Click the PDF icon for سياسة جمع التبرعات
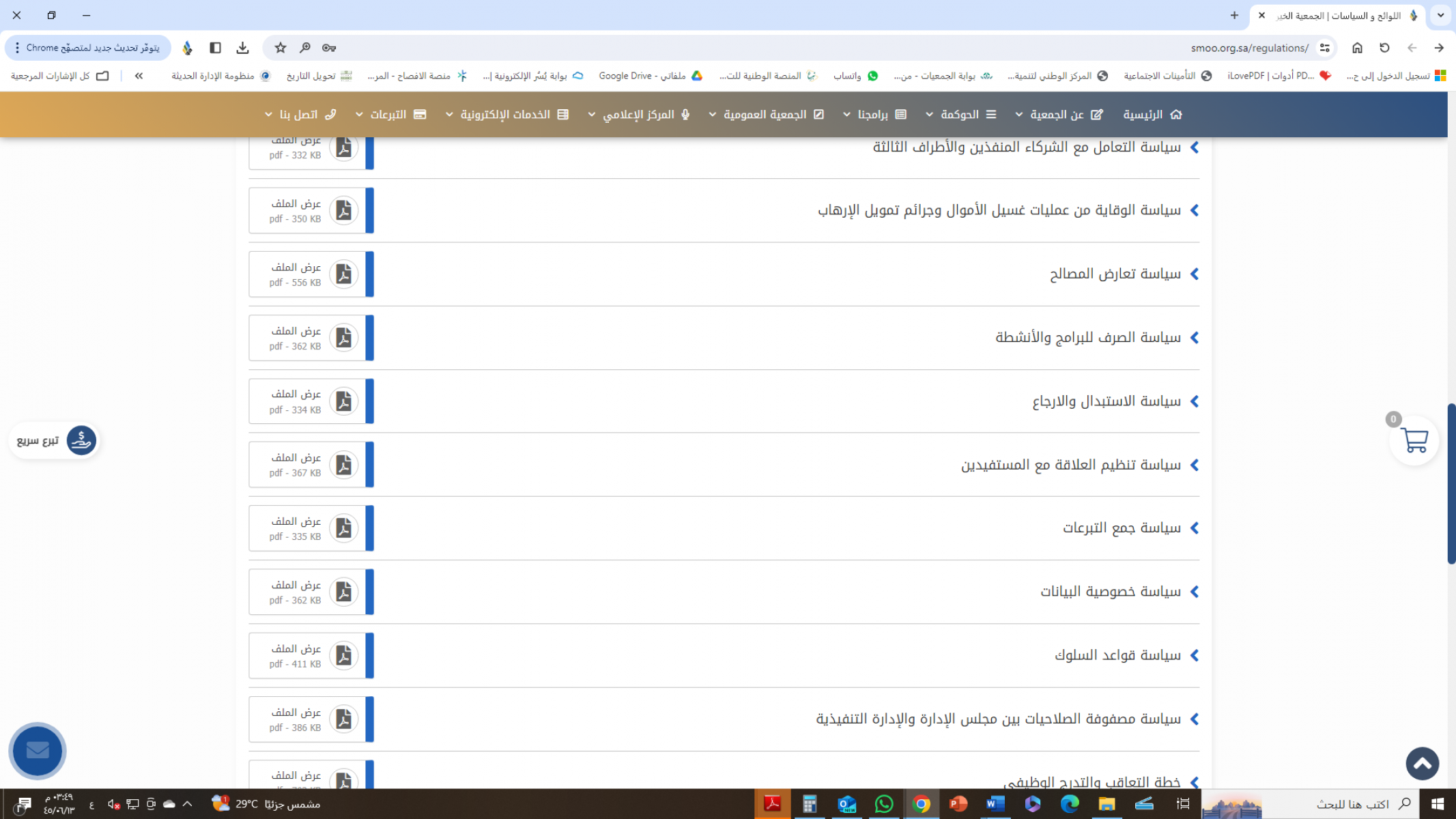Viewport: 1456px width, 819px height. 343,528
